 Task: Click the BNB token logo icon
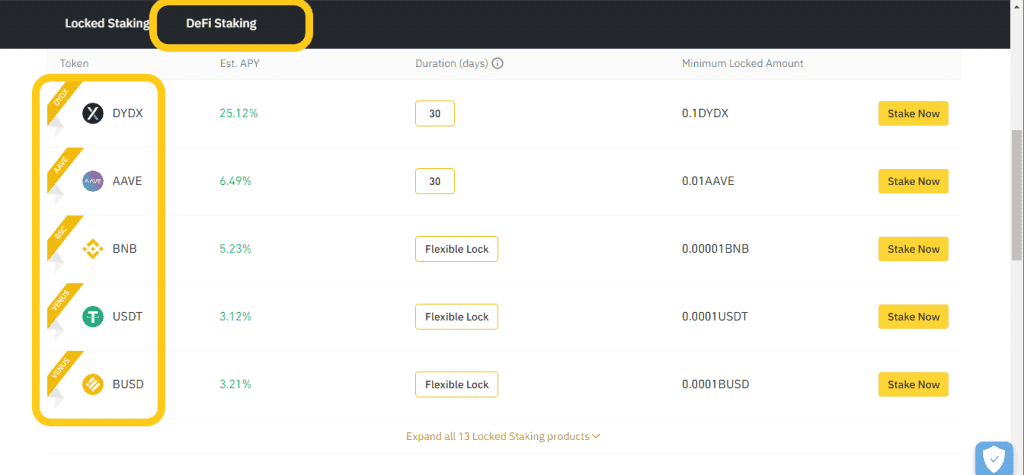pos(93,249)
